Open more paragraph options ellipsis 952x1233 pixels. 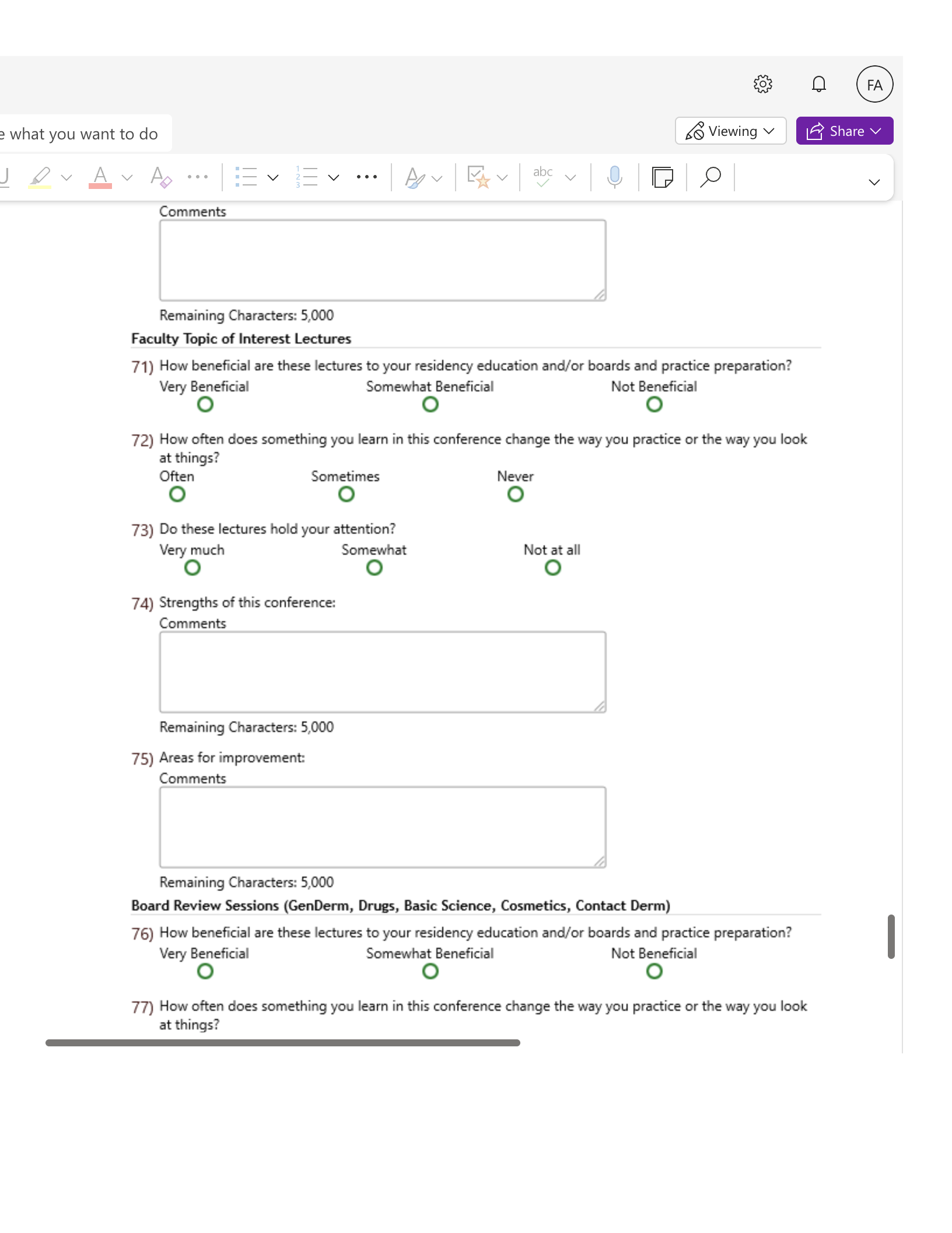(367, 177)
